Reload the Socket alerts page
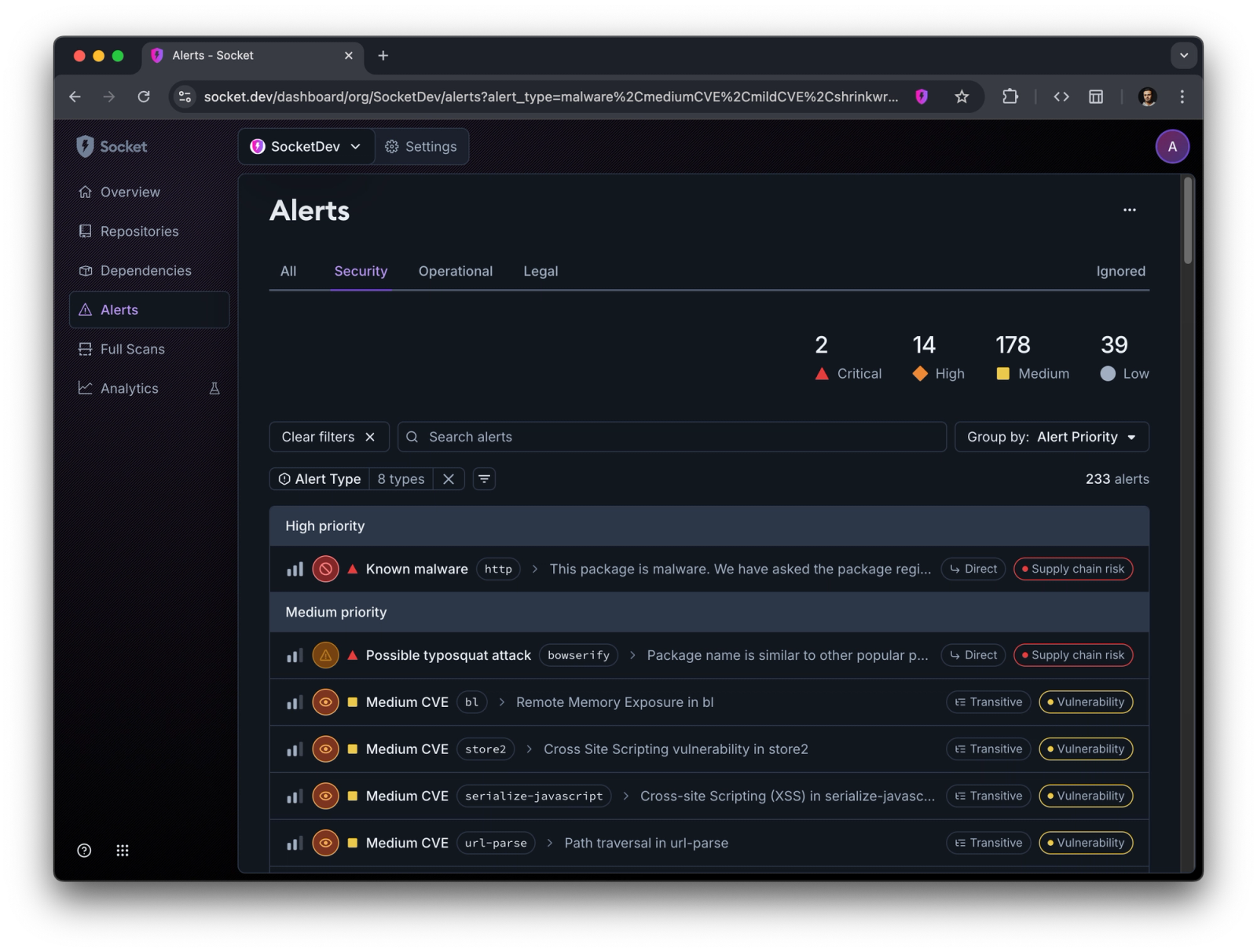1257x952 pixels. [144, 97]
